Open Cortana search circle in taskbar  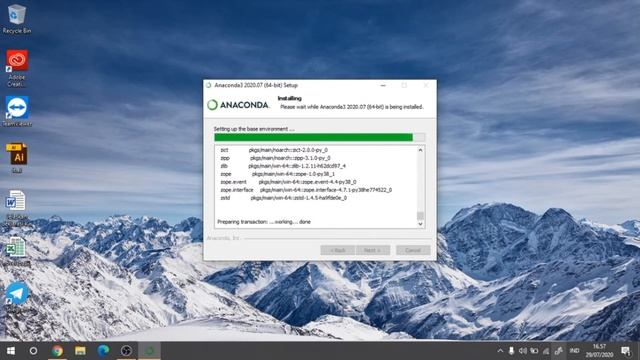pyautogui.click(x=33, y=351)
